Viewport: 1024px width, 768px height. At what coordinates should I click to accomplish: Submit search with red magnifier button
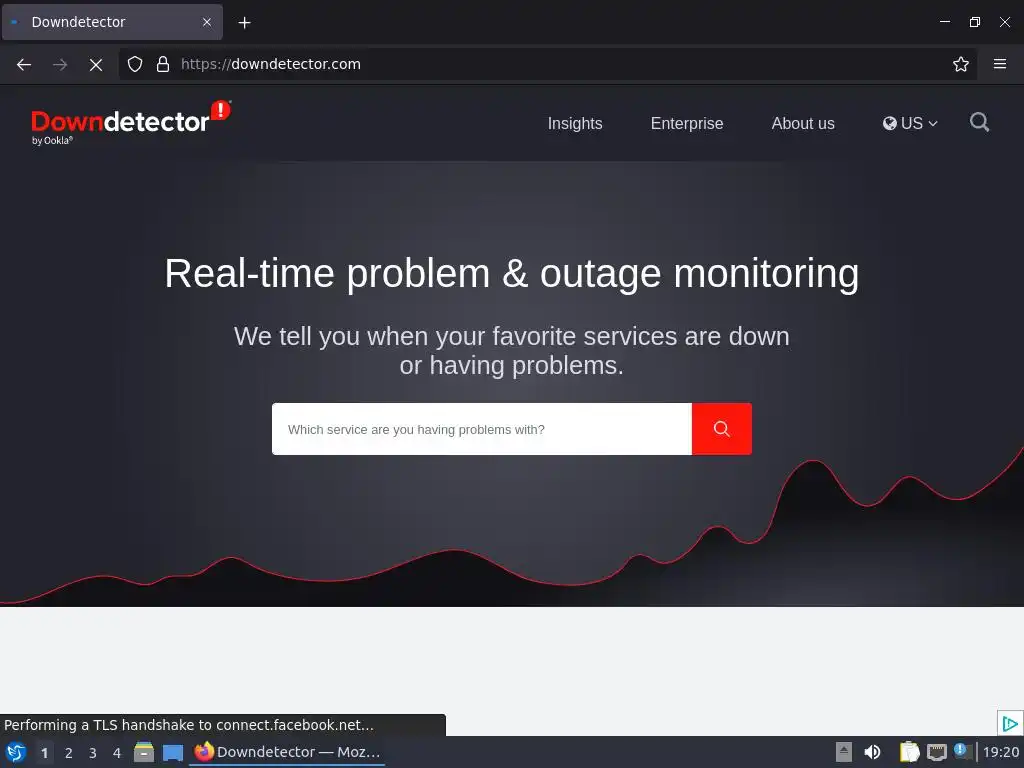click(x=722, y=429)
